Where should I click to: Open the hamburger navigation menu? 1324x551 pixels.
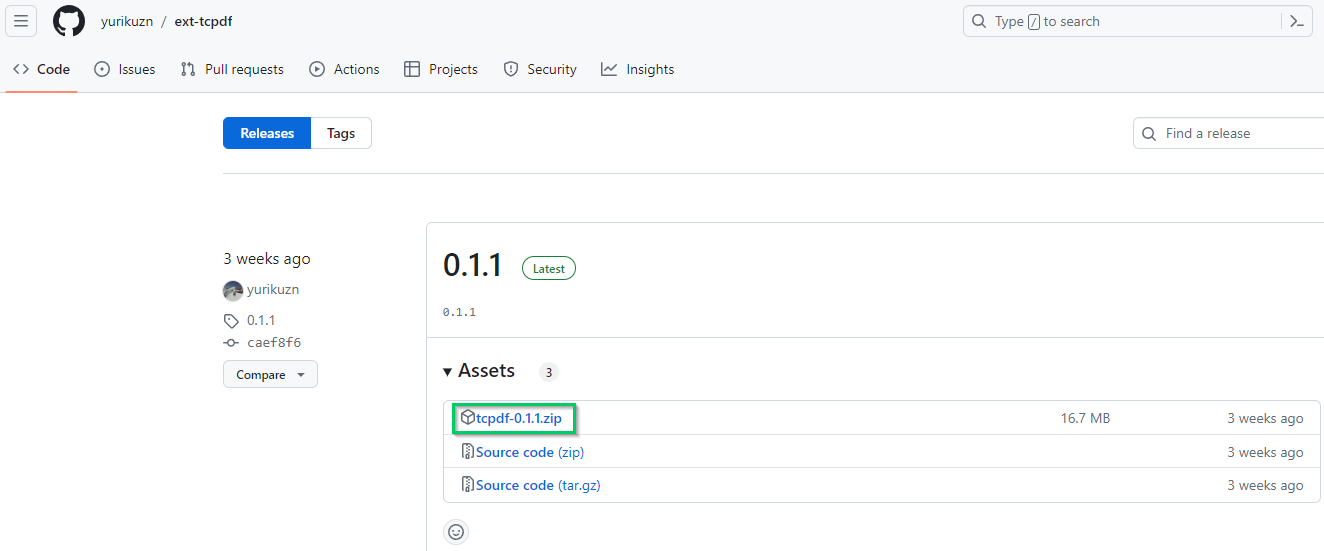21,21
